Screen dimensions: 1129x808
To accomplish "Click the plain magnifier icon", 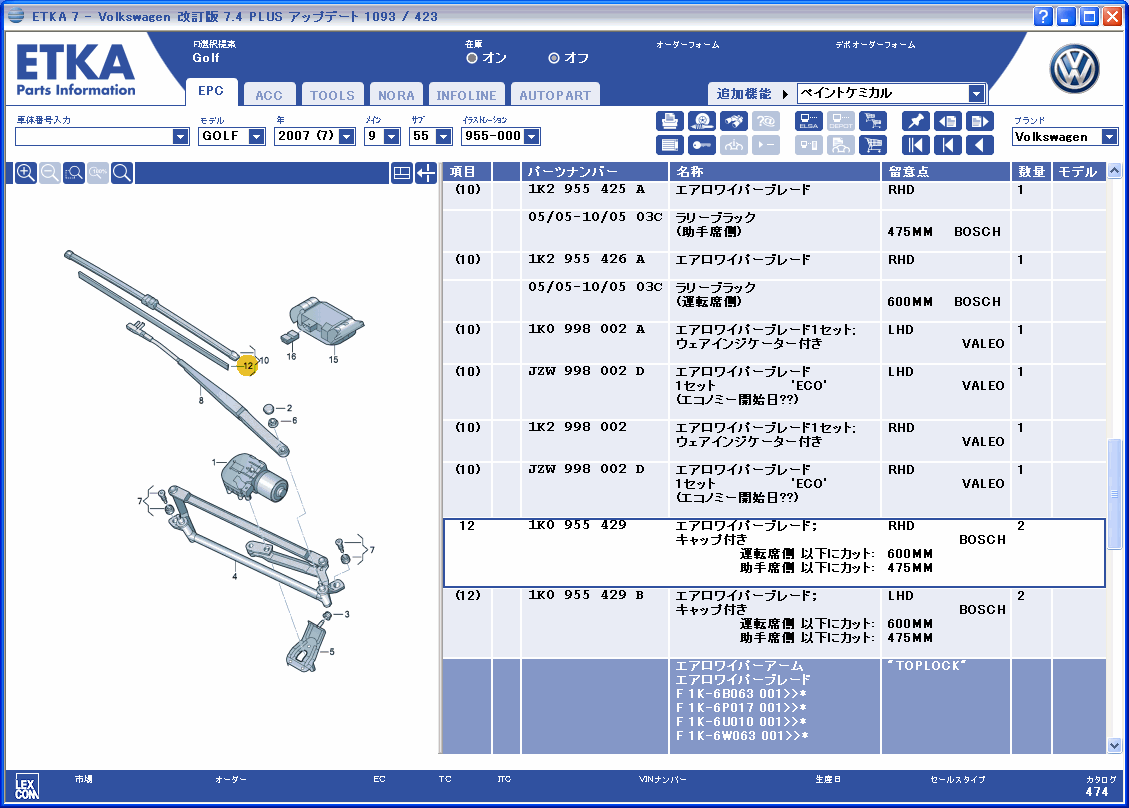I will tap(122, 173).
